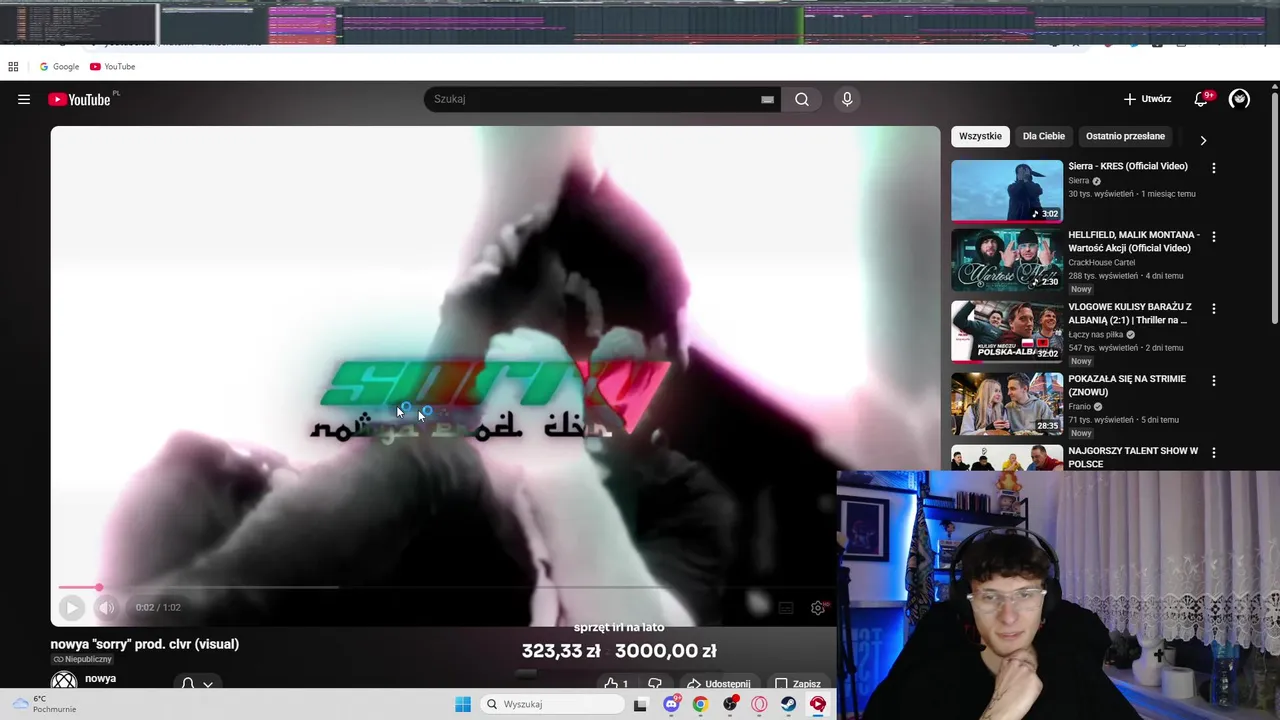Click the title "NAJGORSZY TALENT SHOW W POLSCE"
This screenshot has width=1280, height=720.
1133,457
